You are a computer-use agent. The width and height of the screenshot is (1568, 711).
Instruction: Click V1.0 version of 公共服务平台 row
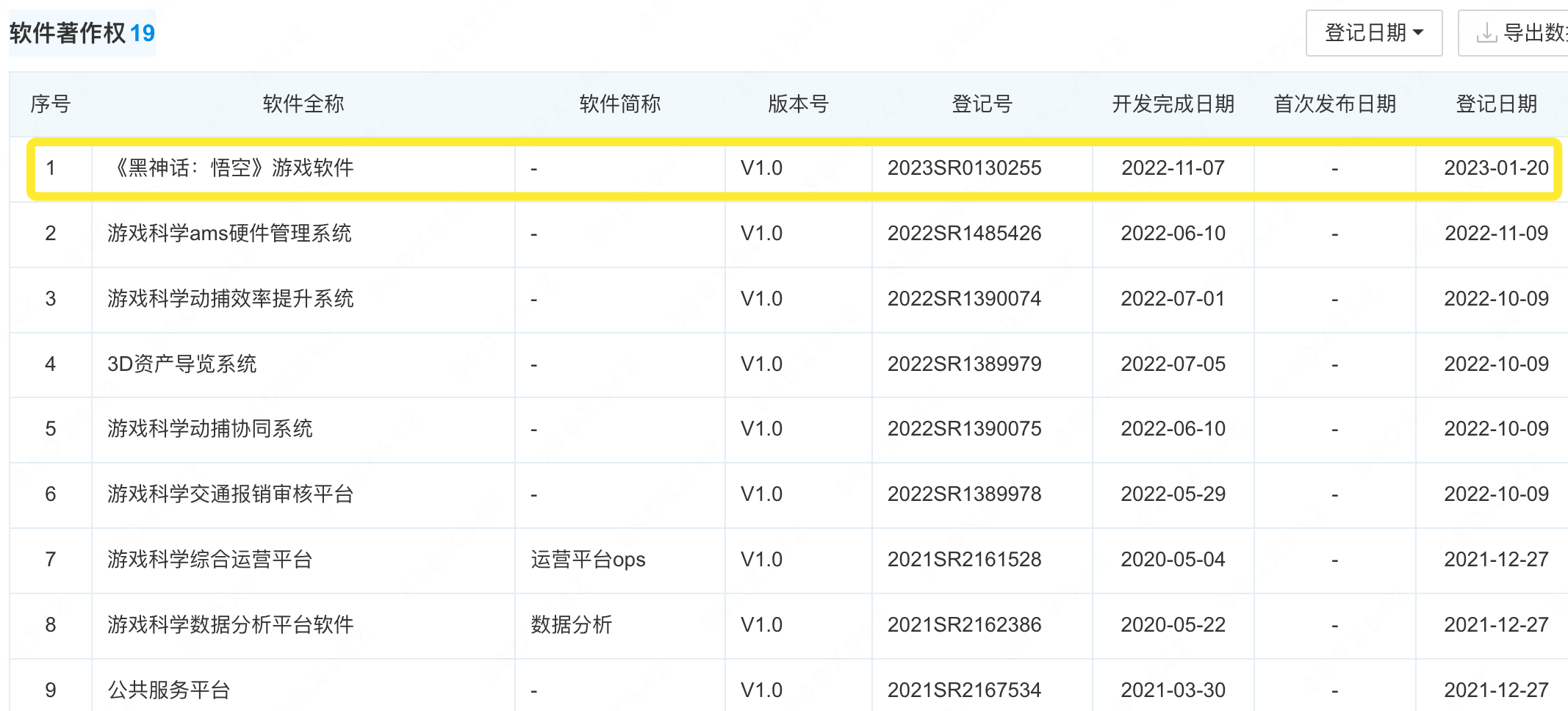pyautogui.click(x=762, y=690)
